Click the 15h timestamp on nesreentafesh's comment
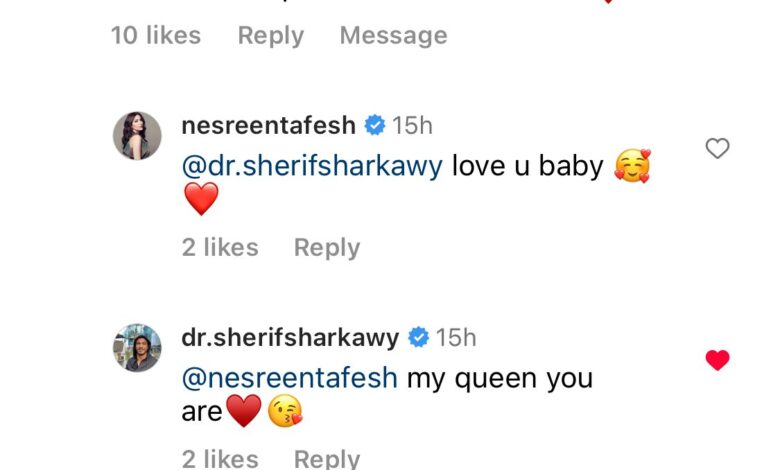Image resolution: width=780 pixels, height=470 pixels. coord(412,125)
